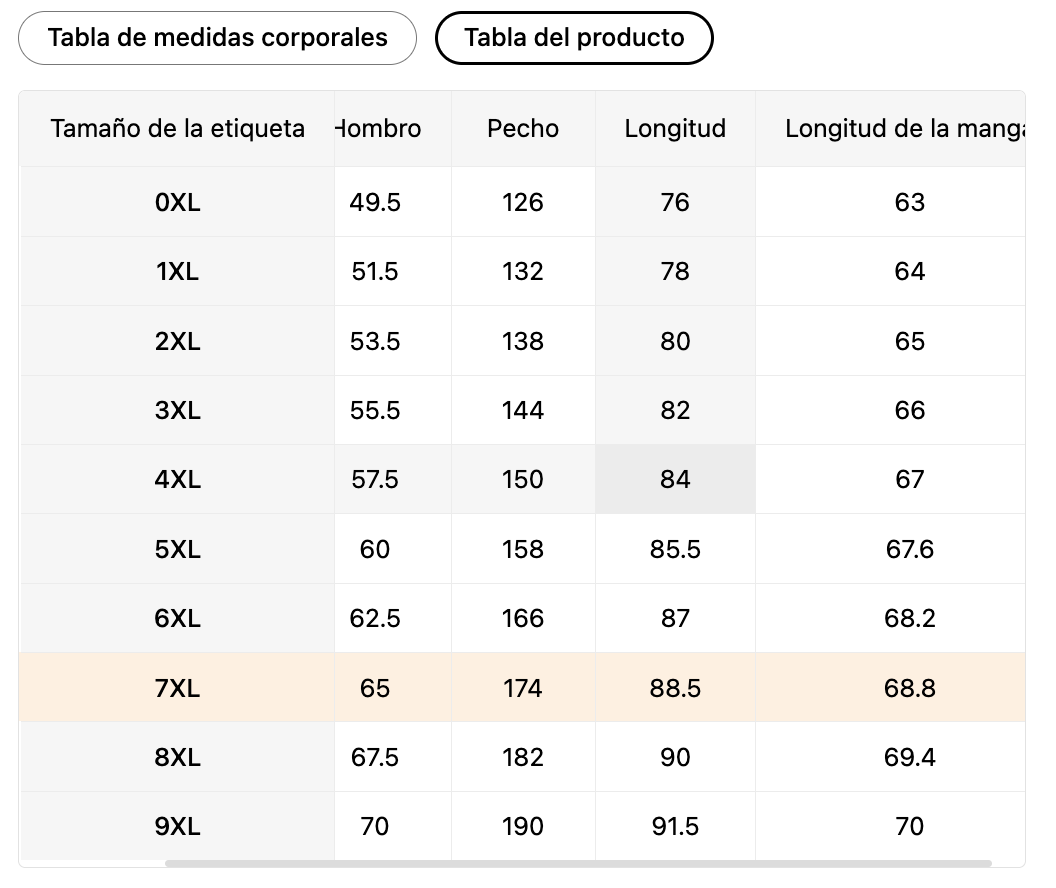Select the 1XL size row label
Screen dimensions: 1056x888
tap(178, 272)
